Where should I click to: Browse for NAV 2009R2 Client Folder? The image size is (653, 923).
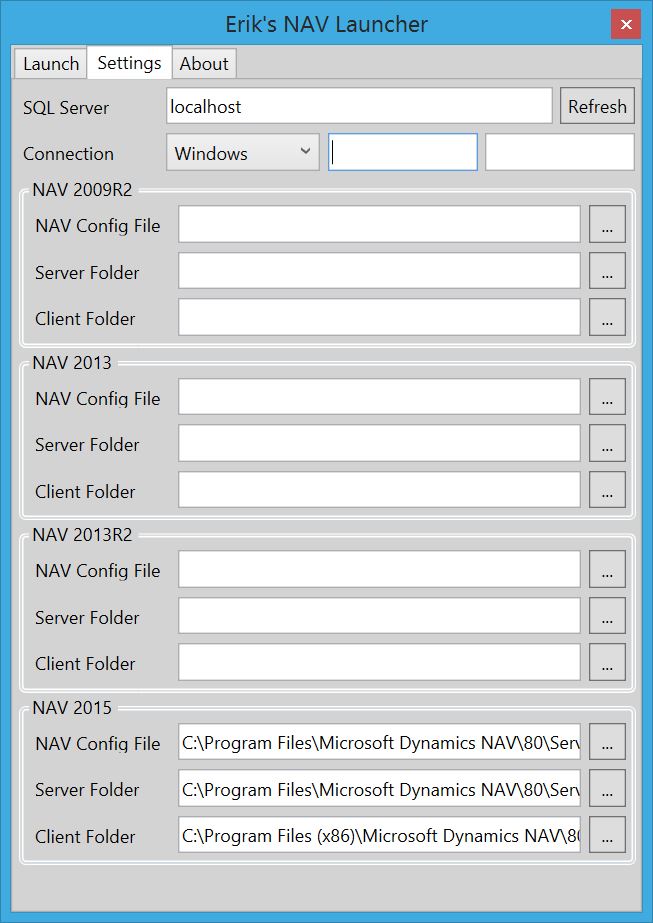tap(607, 317)
